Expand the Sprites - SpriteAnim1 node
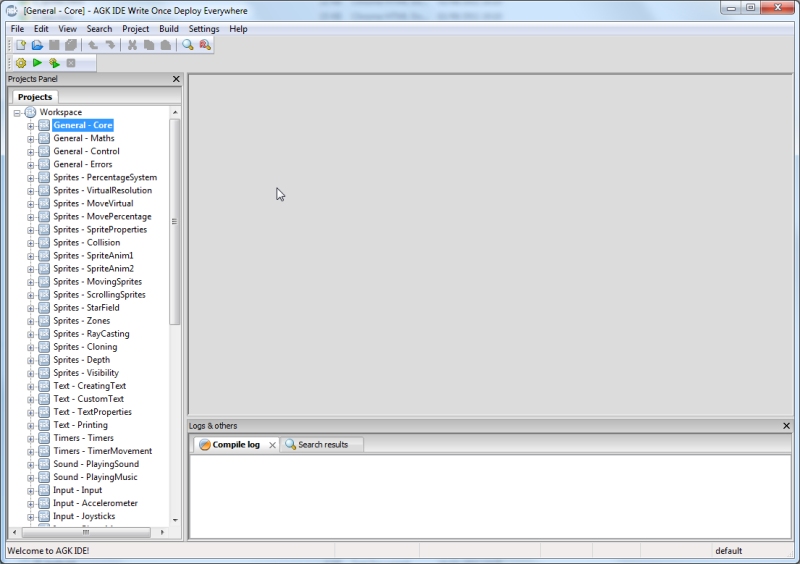The image size is (800, 564). pyautogui.click(x=31, y=256)
